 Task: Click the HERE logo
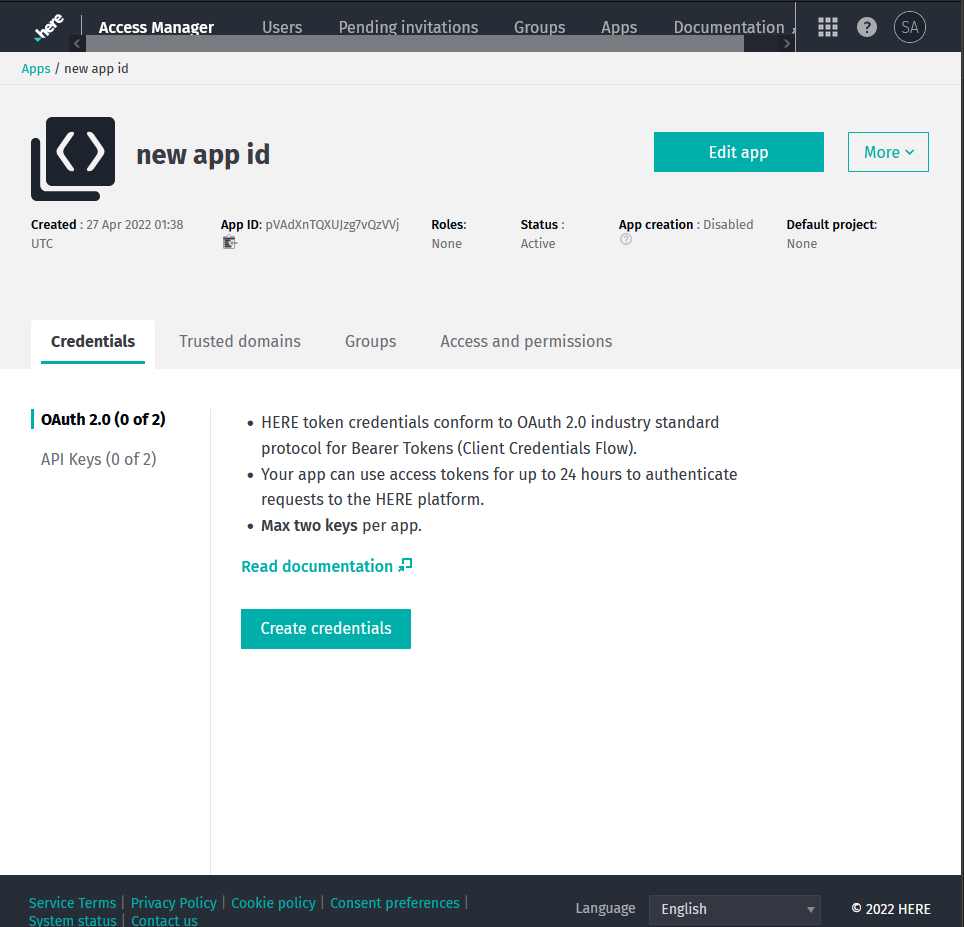(49, 27)
